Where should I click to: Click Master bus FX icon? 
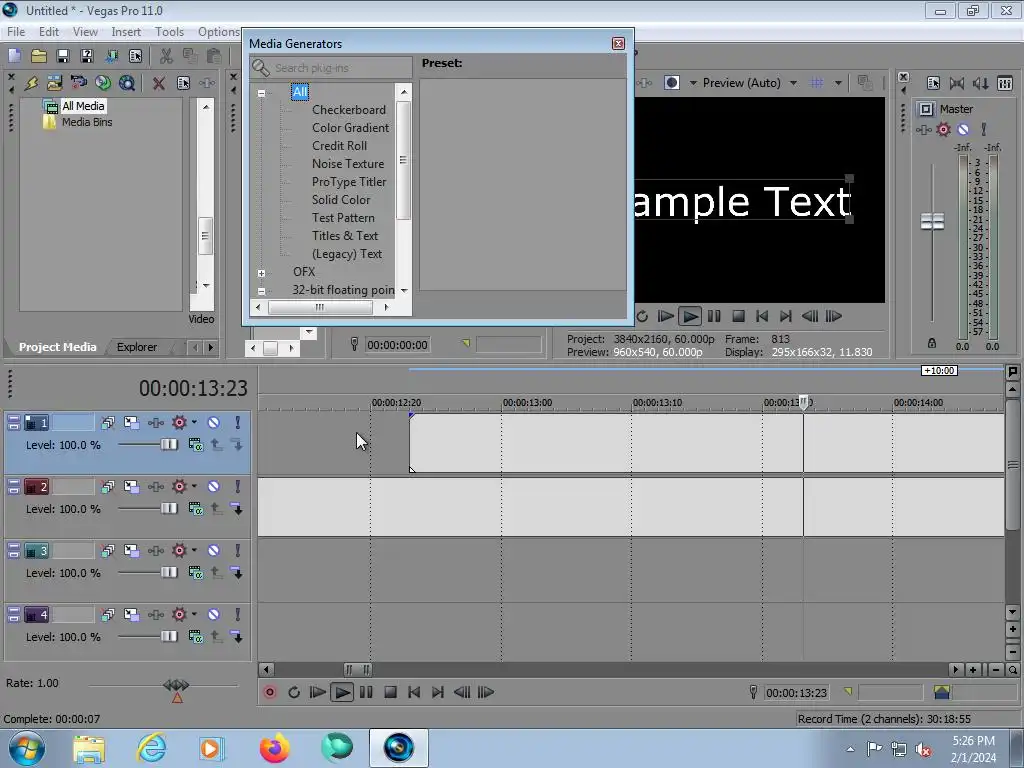pyautogui.click(x=923, y=129)
